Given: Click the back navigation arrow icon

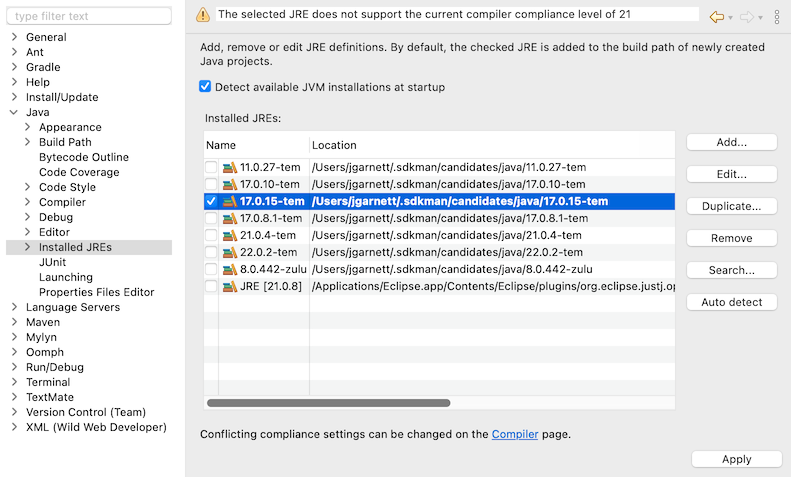Looking at the screenshot, I should [x=715, y=17].
